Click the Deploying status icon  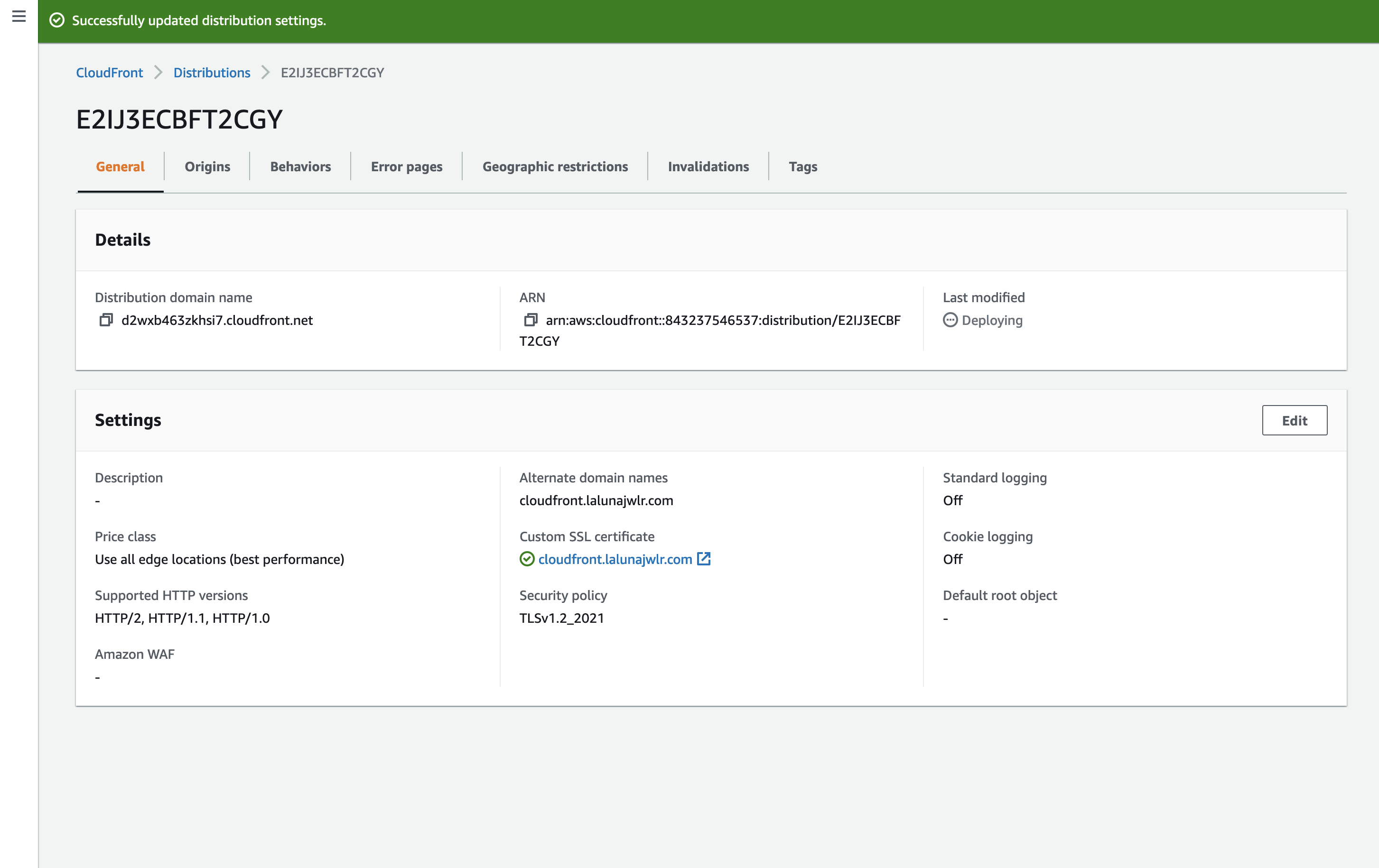(950, 320)
